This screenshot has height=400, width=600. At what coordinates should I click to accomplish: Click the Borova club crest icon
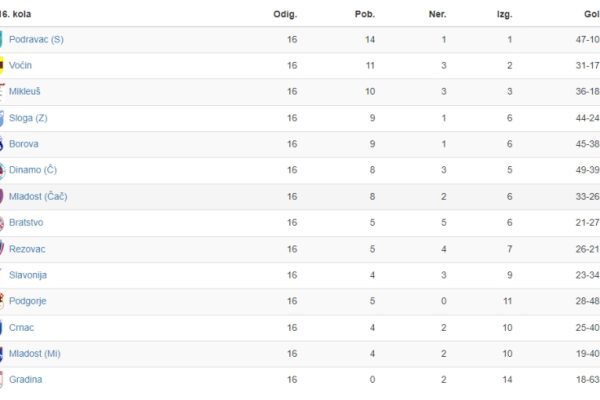click(x=2, y=144)
